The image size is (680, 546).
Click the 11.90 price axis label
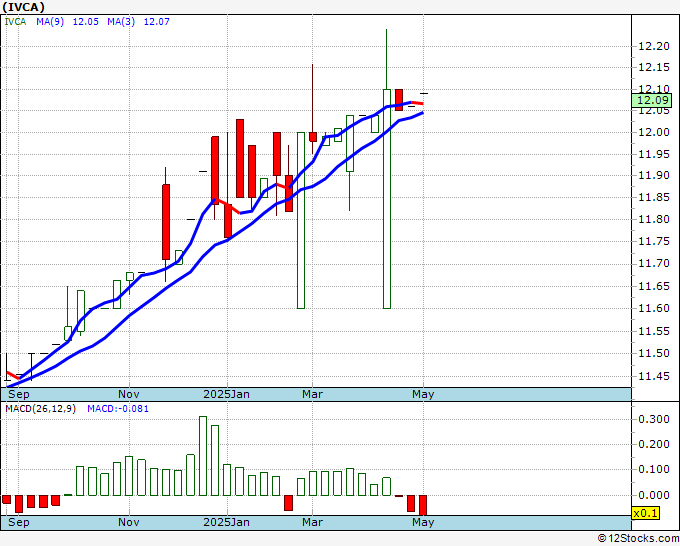click(654, 176)
